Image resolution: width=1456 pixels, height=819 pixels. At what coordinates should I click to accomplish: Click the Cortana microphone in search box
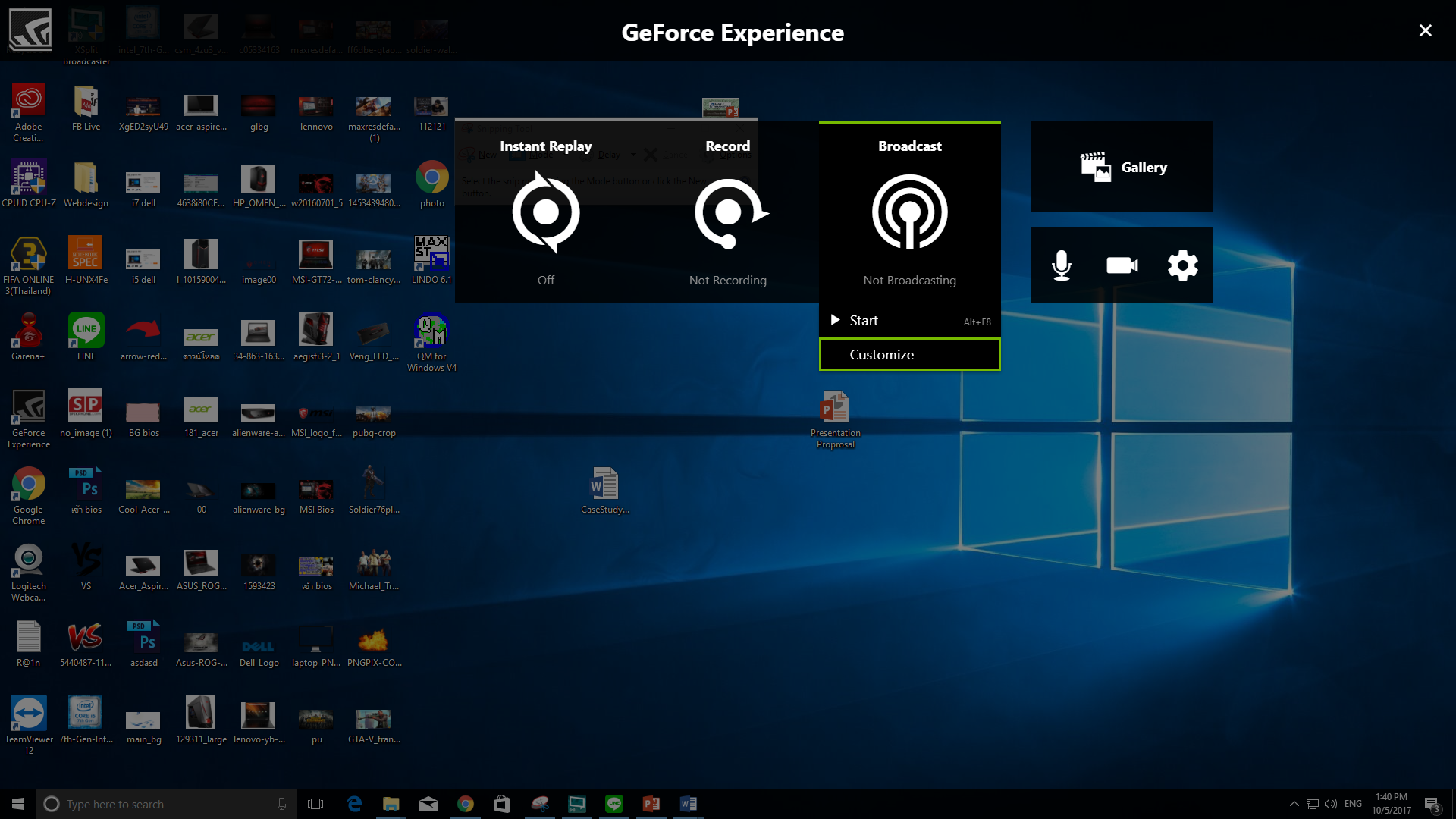pyautogui.click(x=281, y=804)
